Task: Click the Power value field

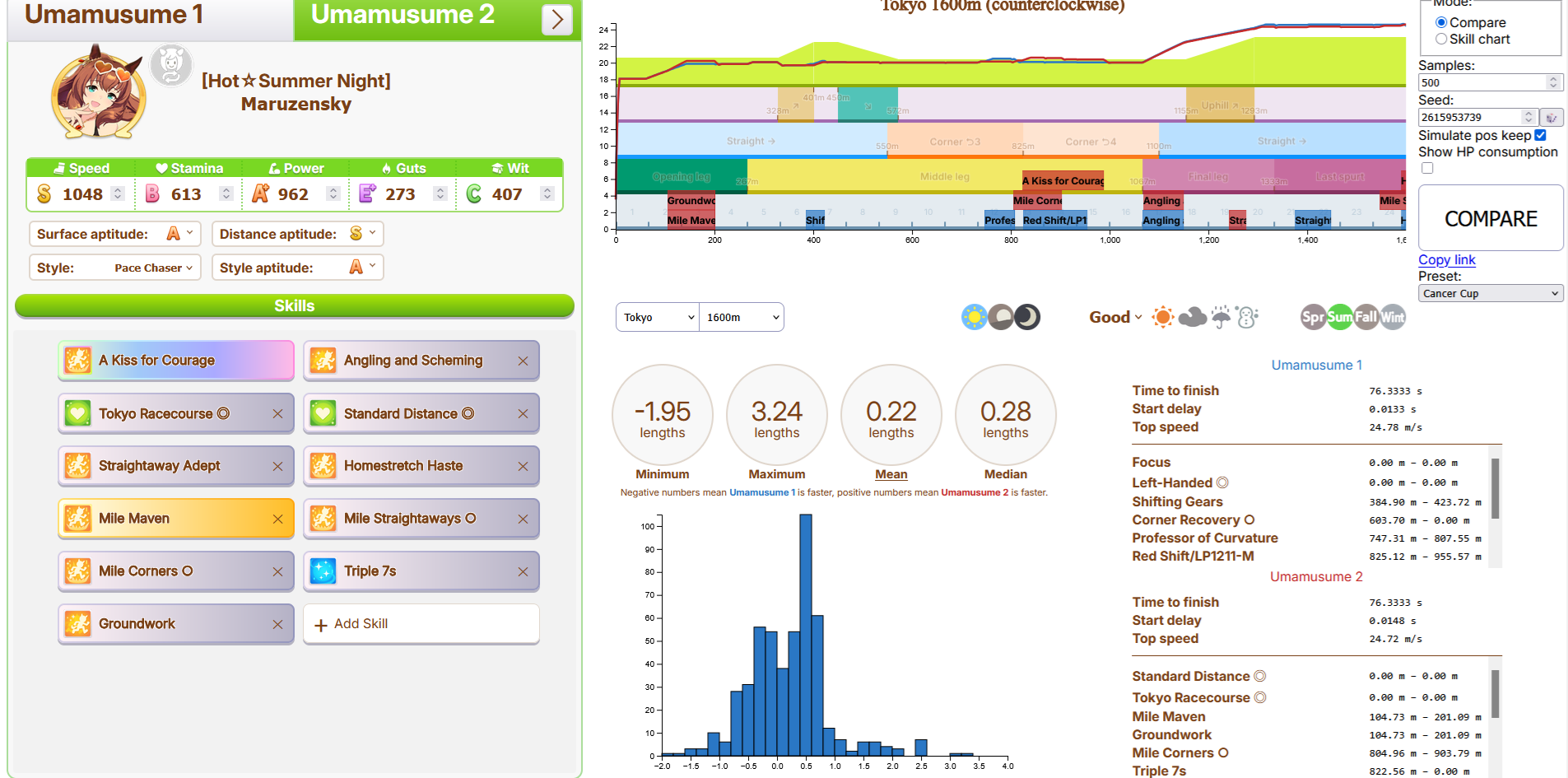Action: [x=293, y=194]
